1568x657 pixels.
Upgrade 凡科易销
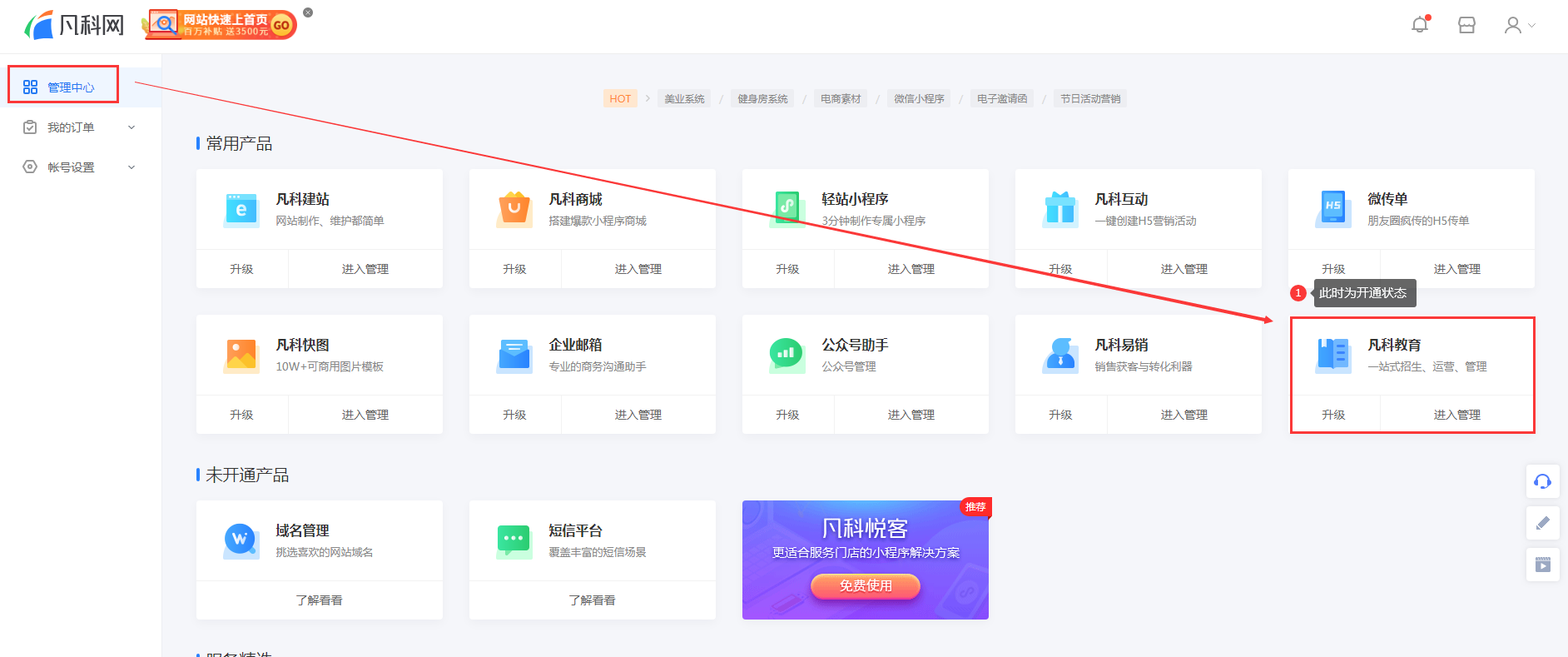point(1060,415)
